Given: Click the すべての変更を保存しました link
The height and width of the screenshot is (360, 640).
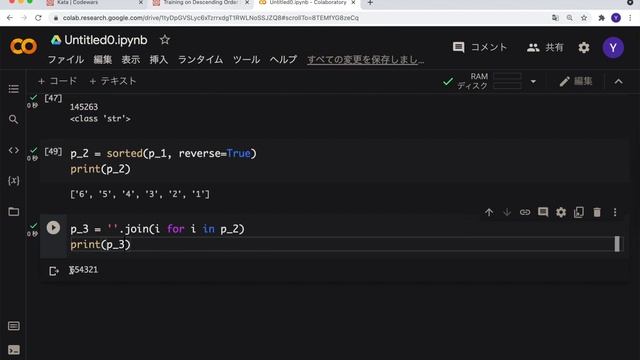Looking at the screenshot, I should tap(365, 60).
